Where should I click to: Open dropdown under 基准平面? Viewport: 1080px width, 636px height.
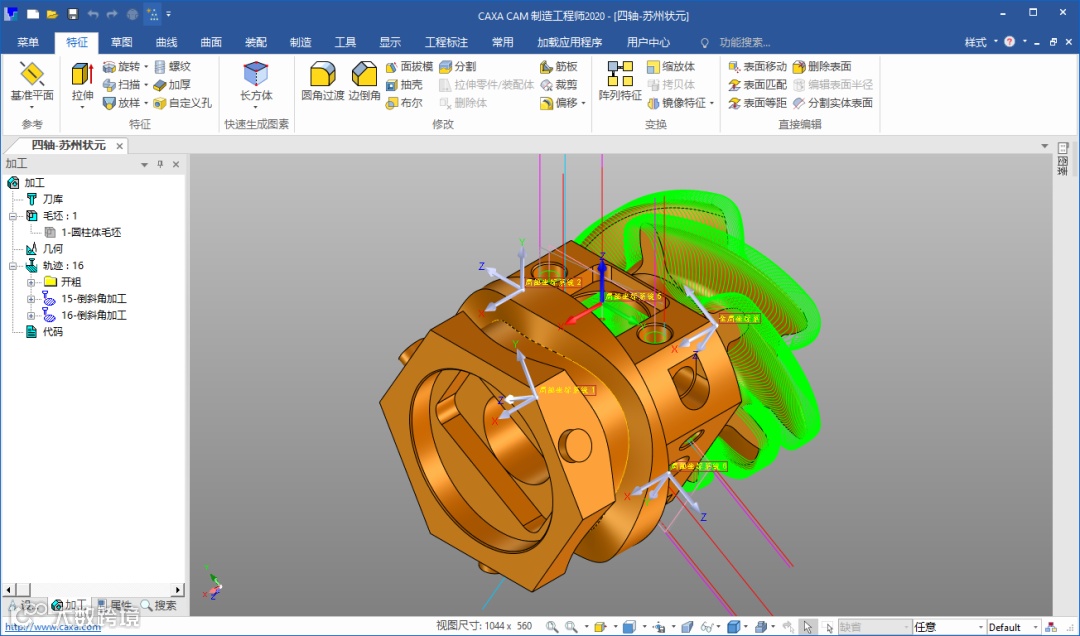coord(32,107)
